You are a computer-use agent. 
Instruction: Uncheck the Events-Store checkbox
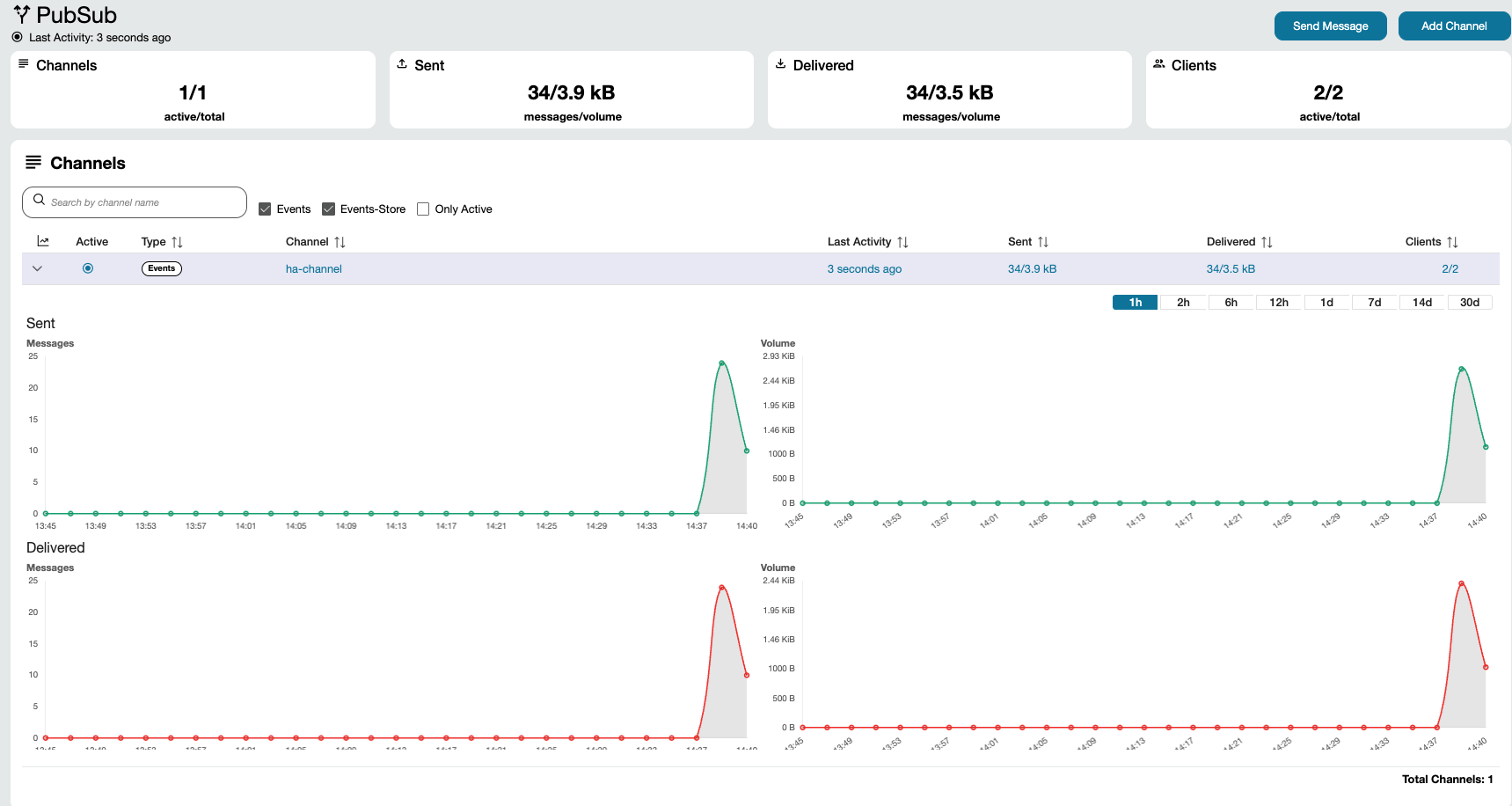point(329,209)
